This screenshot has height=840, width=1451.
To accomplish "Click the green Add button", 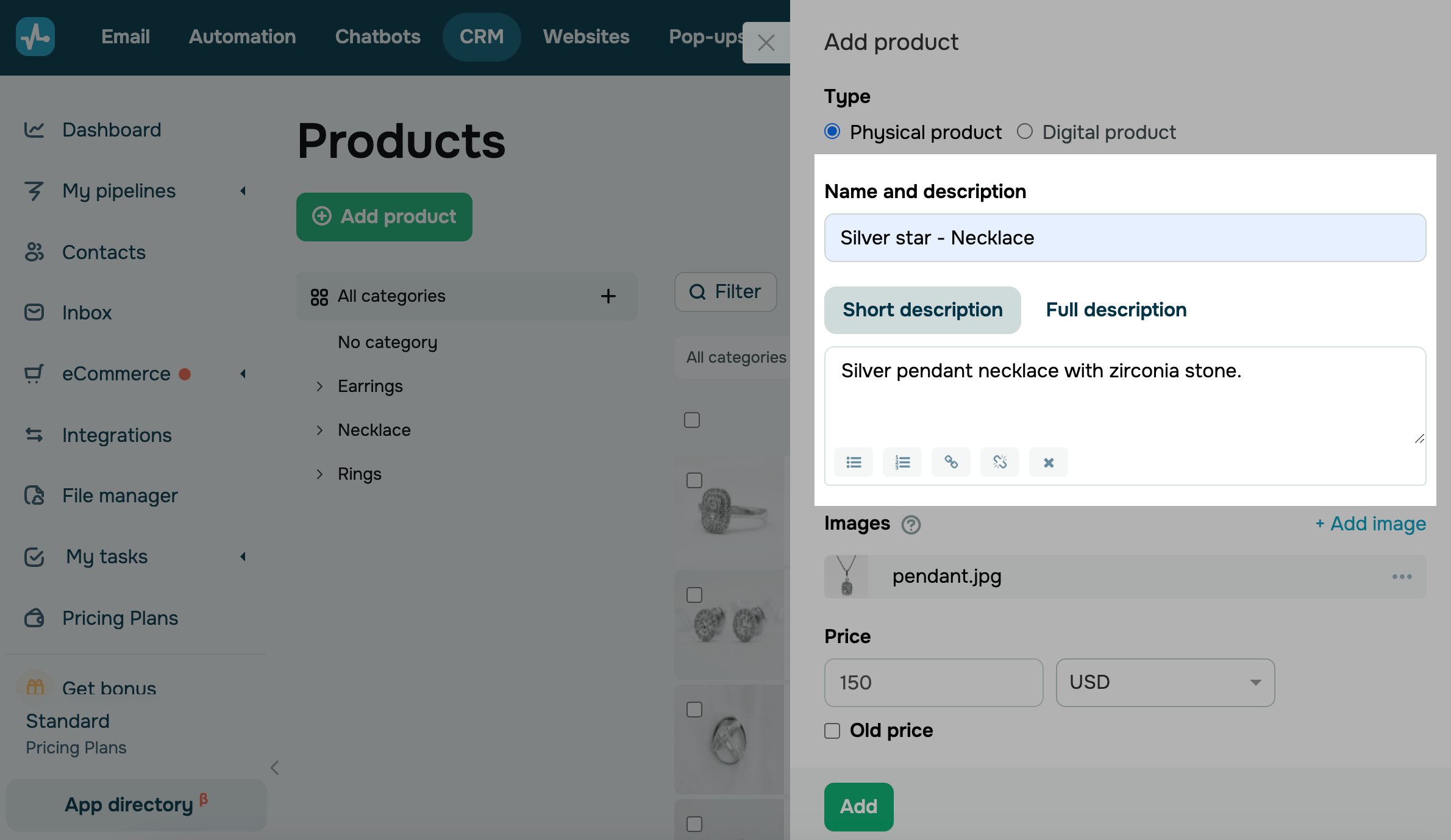I will pyautogui.click(x=858, y=806).
